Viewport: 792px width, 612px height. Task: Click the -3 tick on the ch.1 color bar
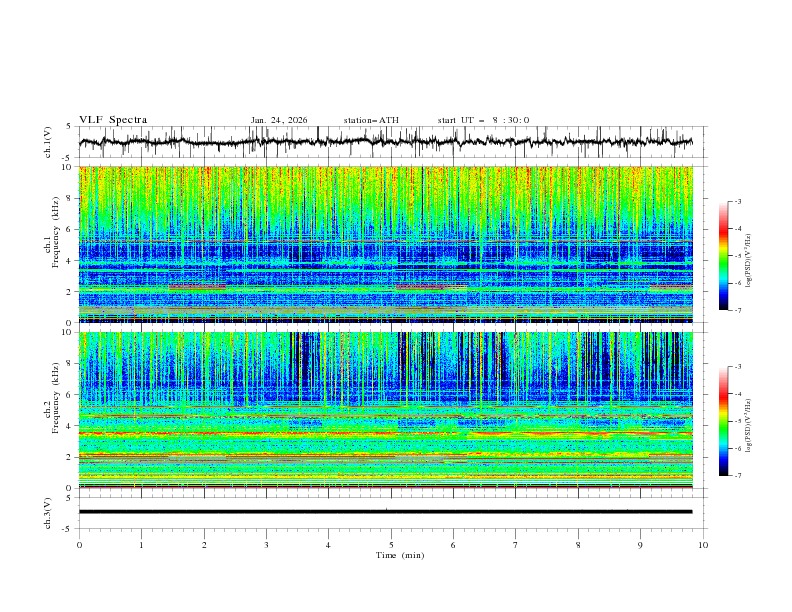(738, 201)
